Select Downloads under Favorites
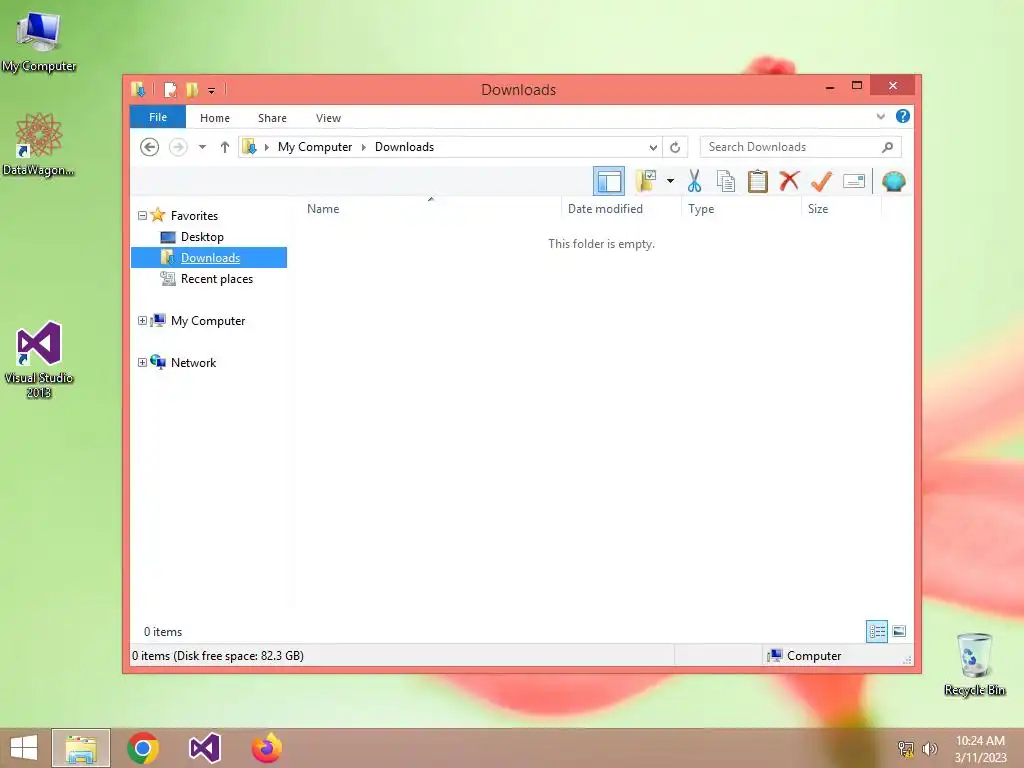Viewport: 1024px width, 768px height. pos(210,257)
